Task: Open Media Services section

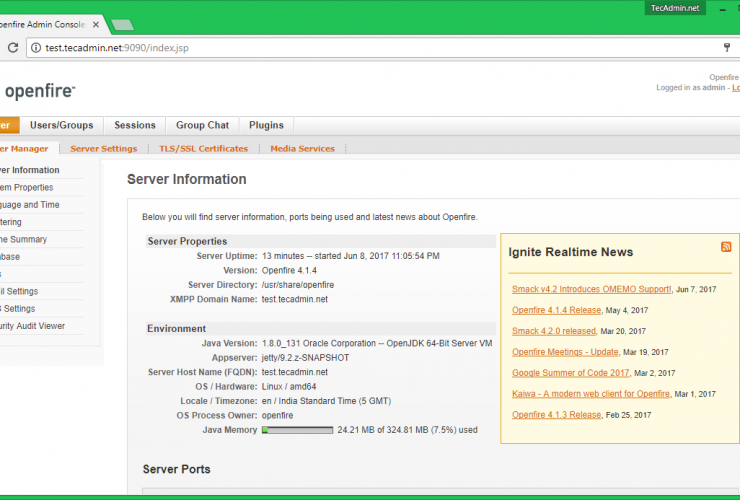Action: (x=302, y=149)
